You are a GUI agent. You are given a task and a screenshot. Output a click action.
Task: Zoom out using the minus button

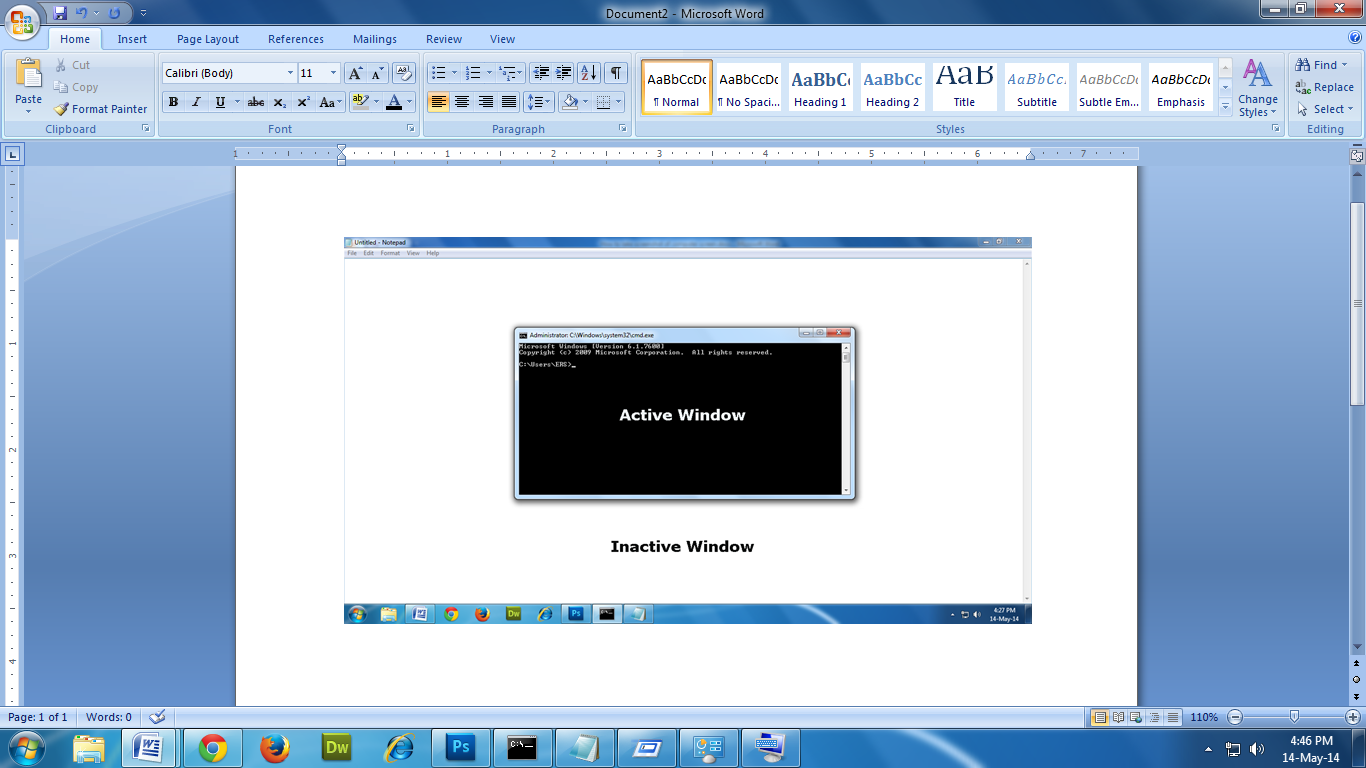point(1236,717)
